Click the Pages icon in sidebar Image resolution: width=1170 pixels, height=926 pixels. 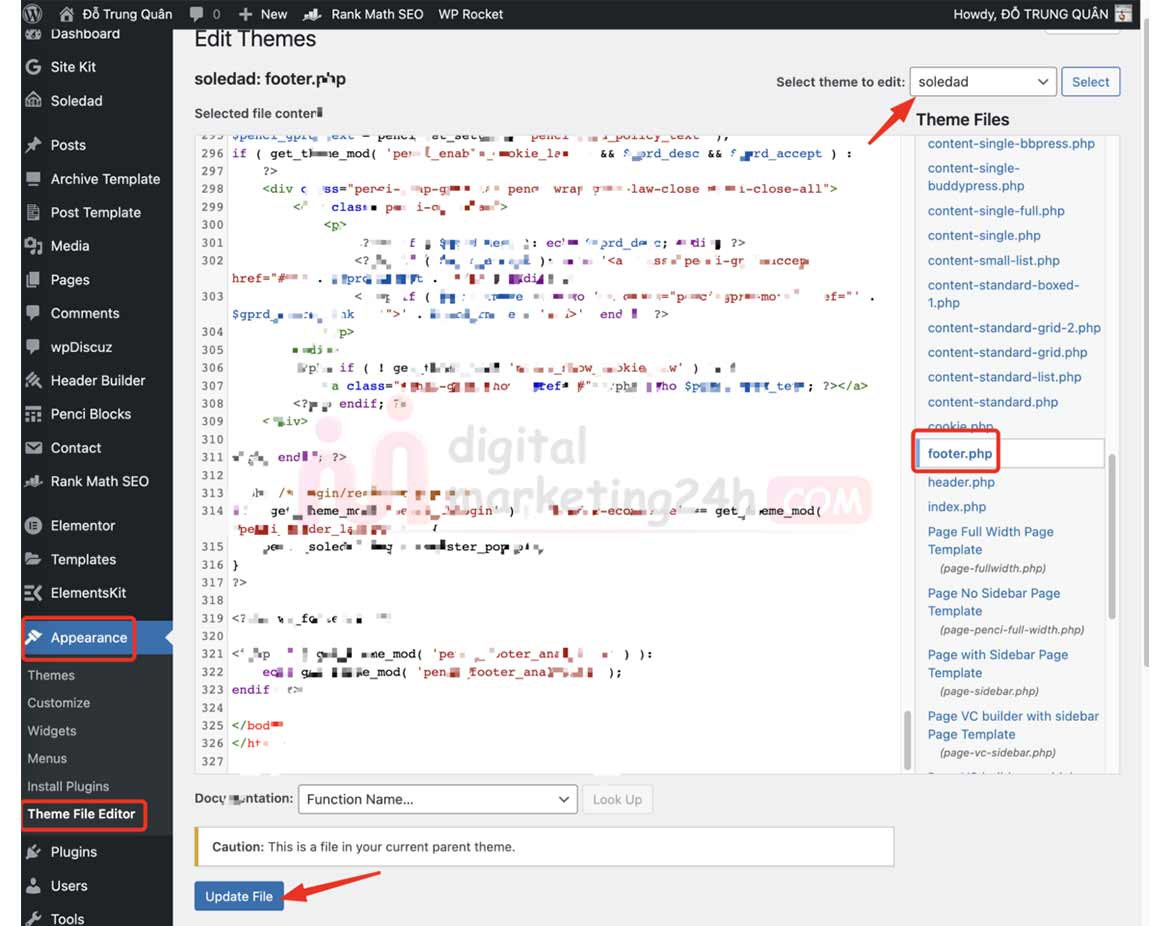click(x=33, y=279)
